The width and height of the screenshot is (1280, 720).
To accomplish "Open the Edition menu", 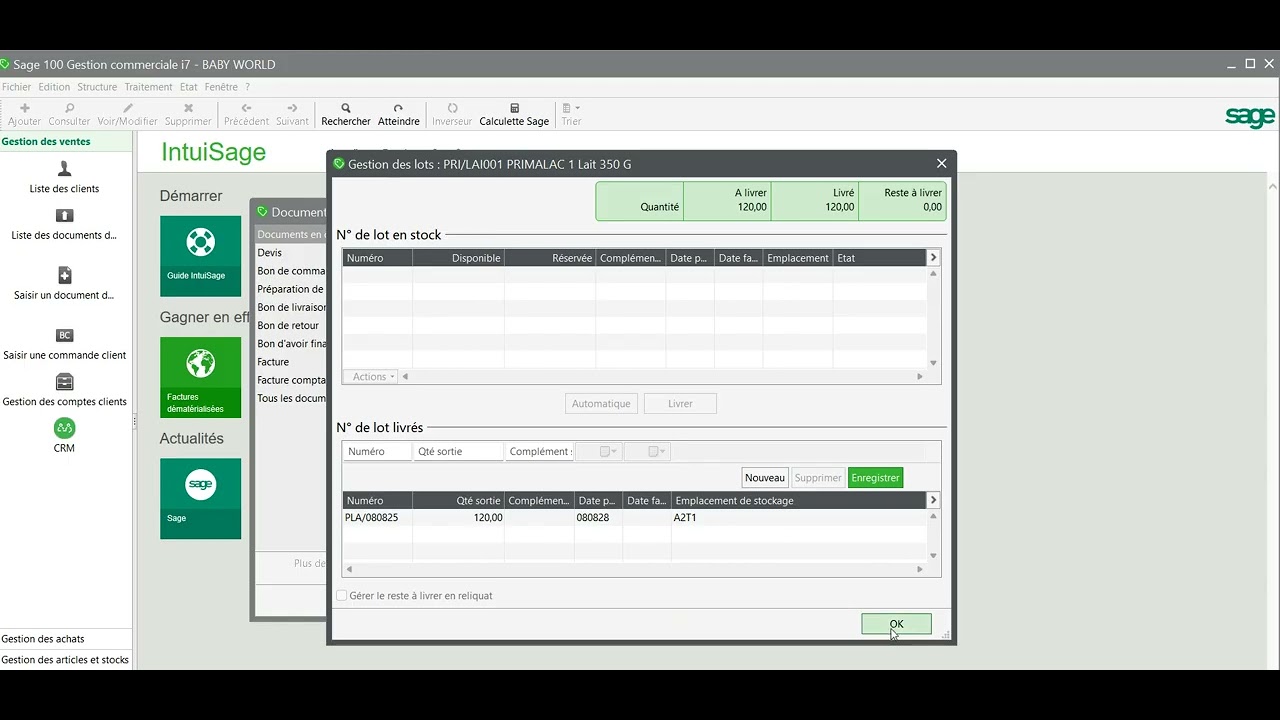I will 54,87.
